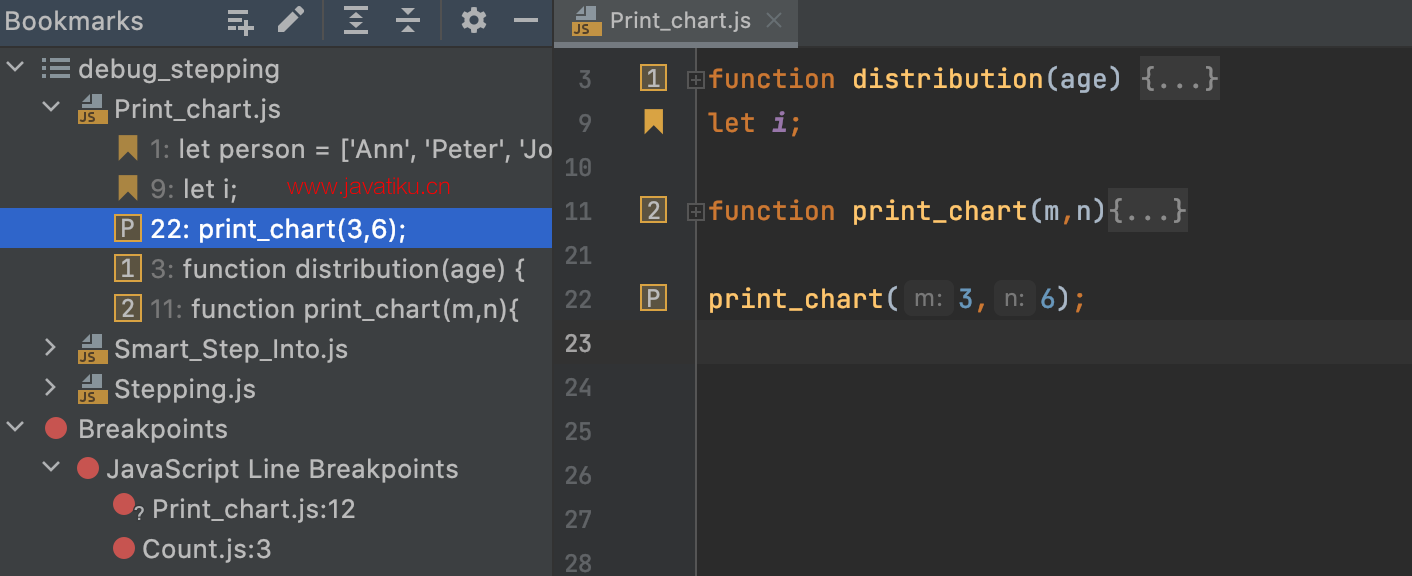Click the JS file icon on the editor tab
The image size is (1412, 576).
[x=586, y=21]
